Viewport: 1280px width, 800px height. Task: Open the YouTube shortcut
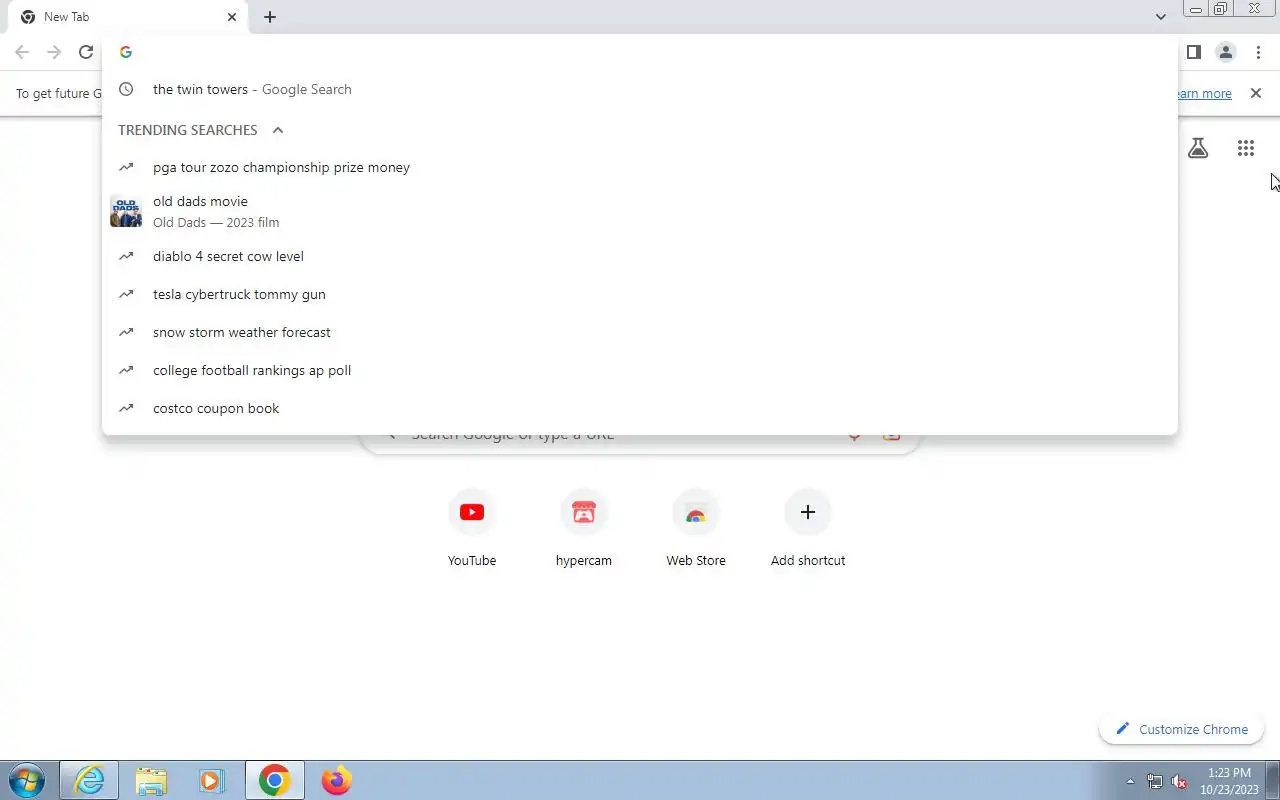coord(472,528)
